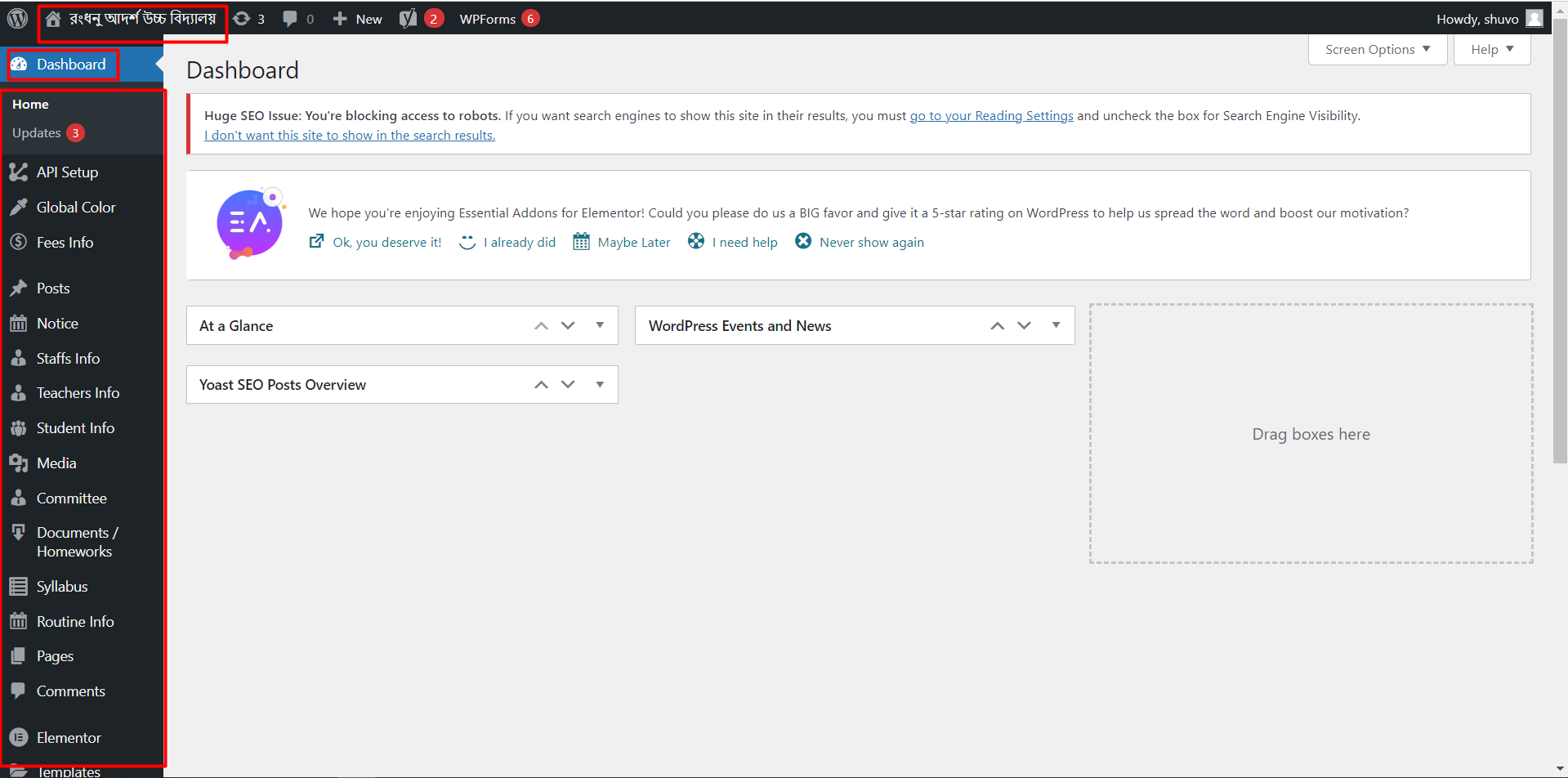Click the Fees Info dollar icon
1568x778 pixels.
[18, 242]
